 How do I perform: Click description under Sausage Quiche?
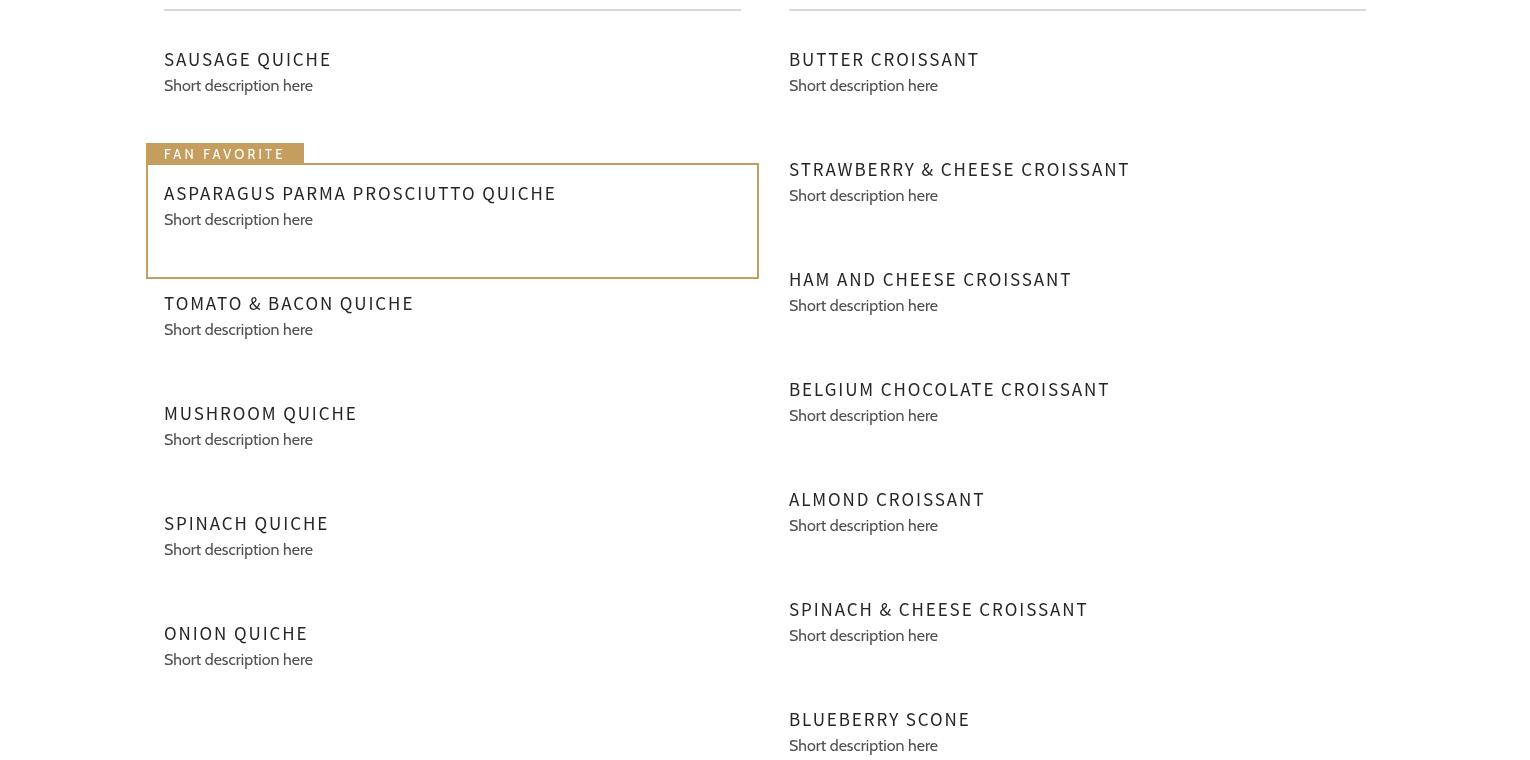click(x=238, y=86)
